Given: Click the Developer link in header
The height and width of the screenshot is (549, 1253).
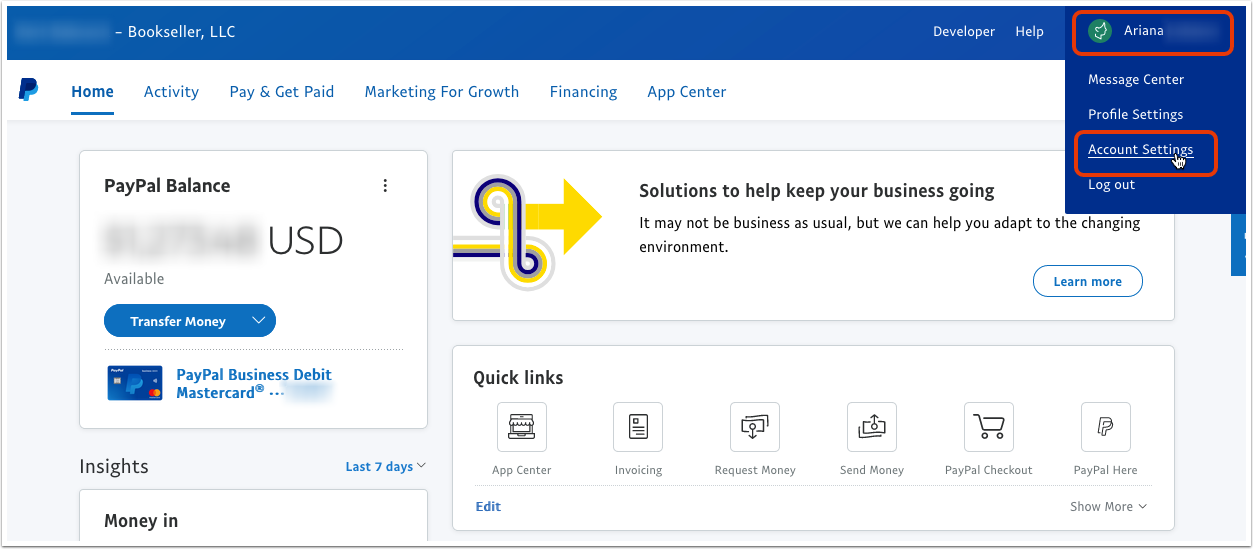Looking at the screenshot, I should [964, 32].
